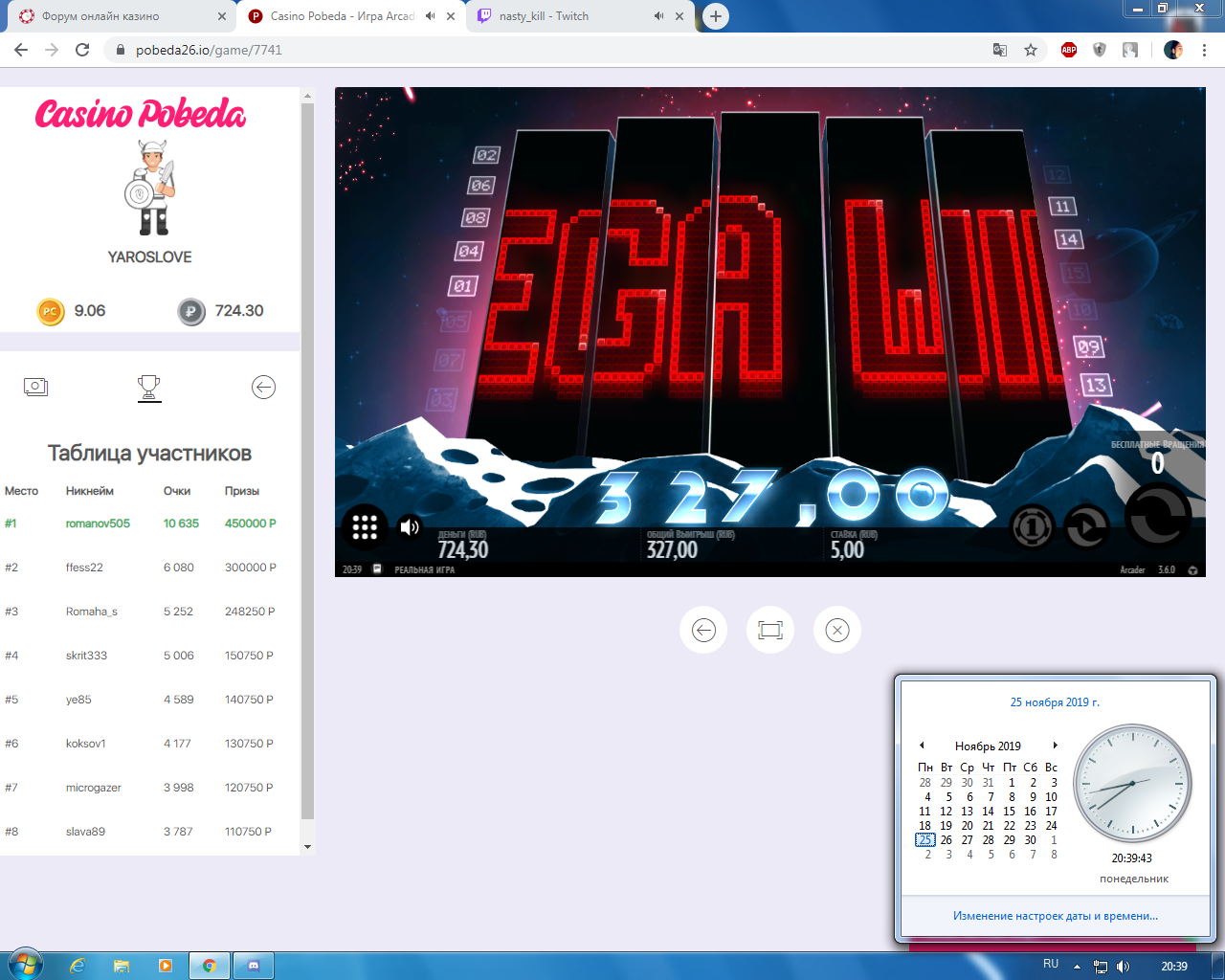Mute the slot game sound
This screenshot has height=980, width=1225.
pyautogui.click(x=410, y=527)
